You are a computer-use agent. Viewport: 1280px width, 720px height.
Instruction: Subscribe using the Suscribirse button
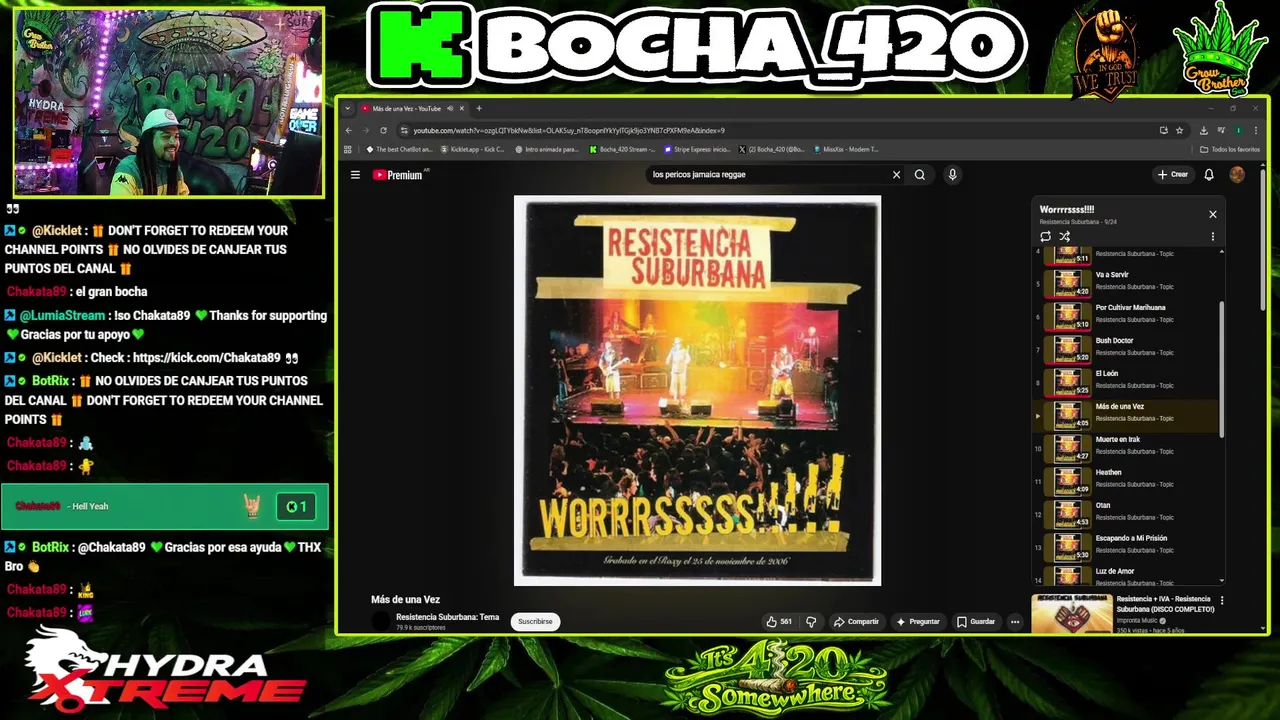[x=535, y=622]
